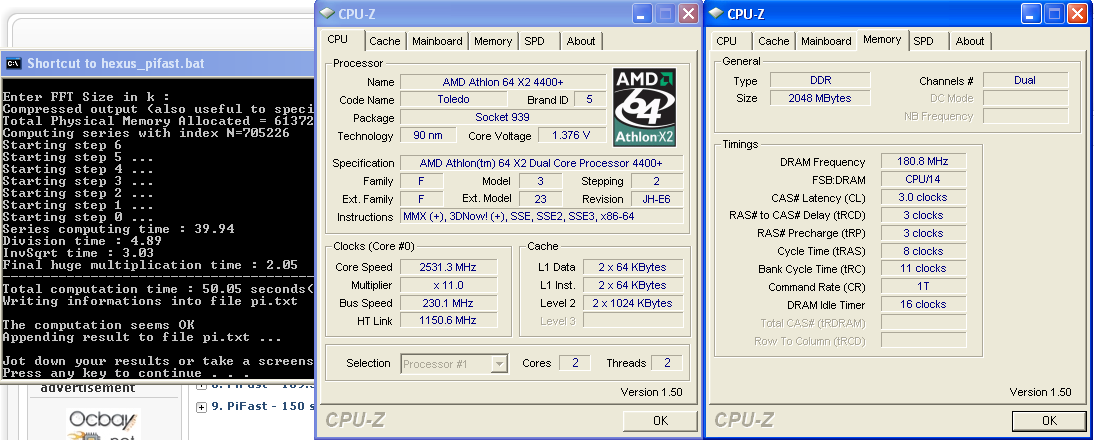
Task: Minimize the left CPU-Z window
Action: [x=643, y=13]
